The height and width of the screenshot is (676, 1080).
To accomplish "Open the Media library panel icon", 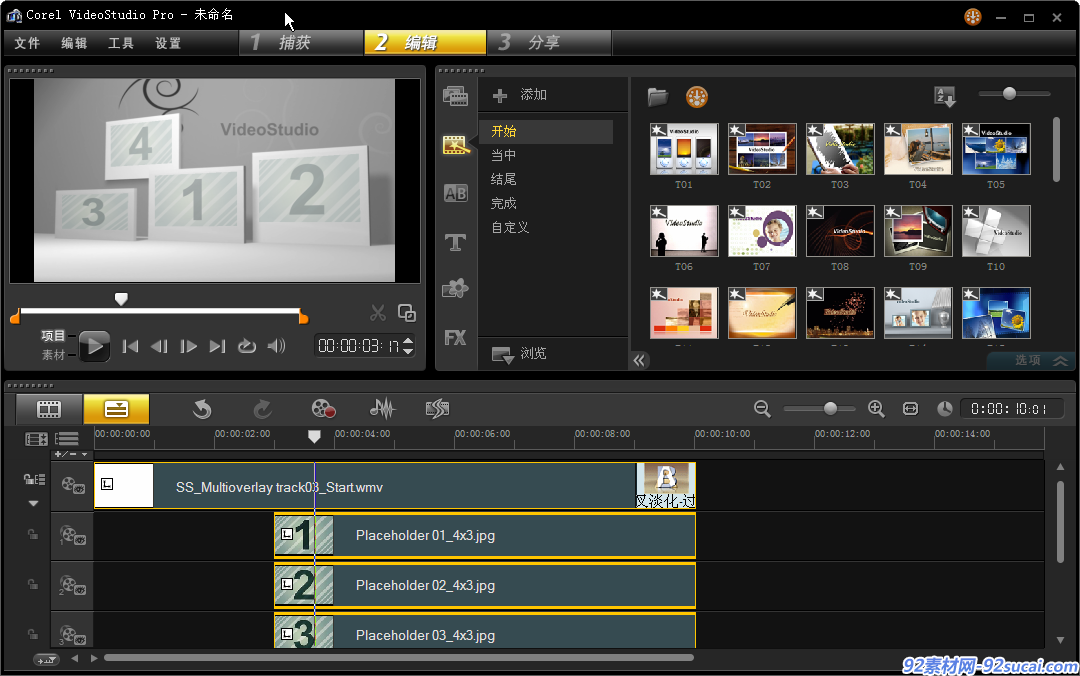I will click(455, 96).
